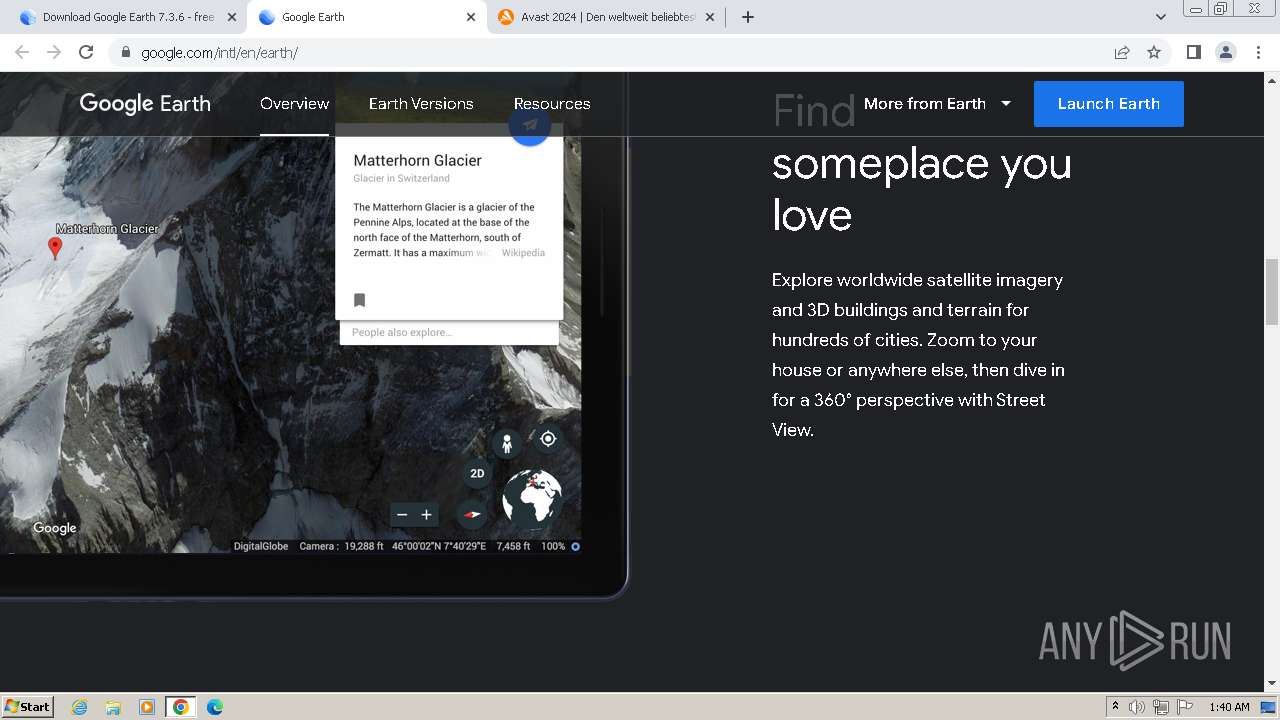The width and height of the screenshot is (1280, 720).
Task: Click the Start button
Action: [28, 706]
